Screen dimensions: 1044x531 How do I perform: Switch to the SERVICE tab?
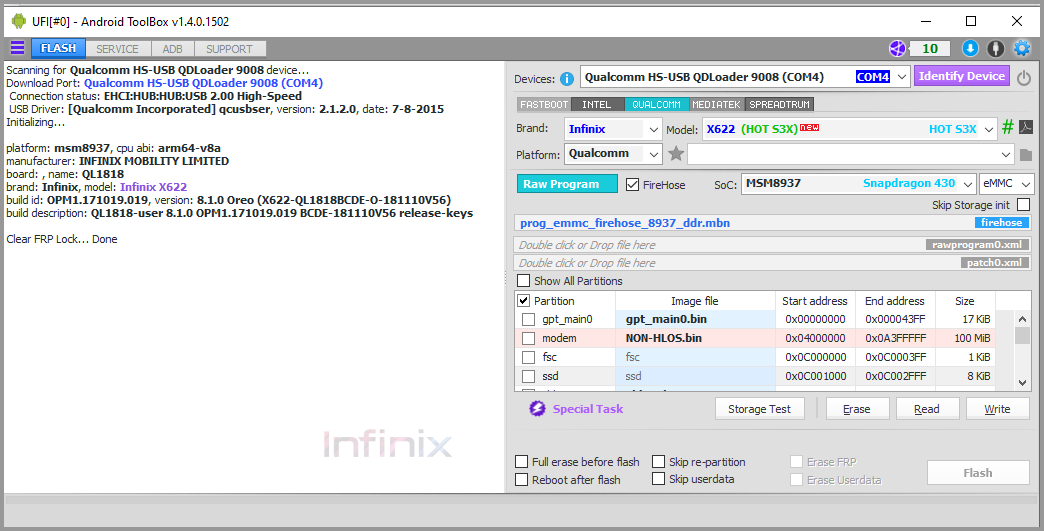[117, 49]
